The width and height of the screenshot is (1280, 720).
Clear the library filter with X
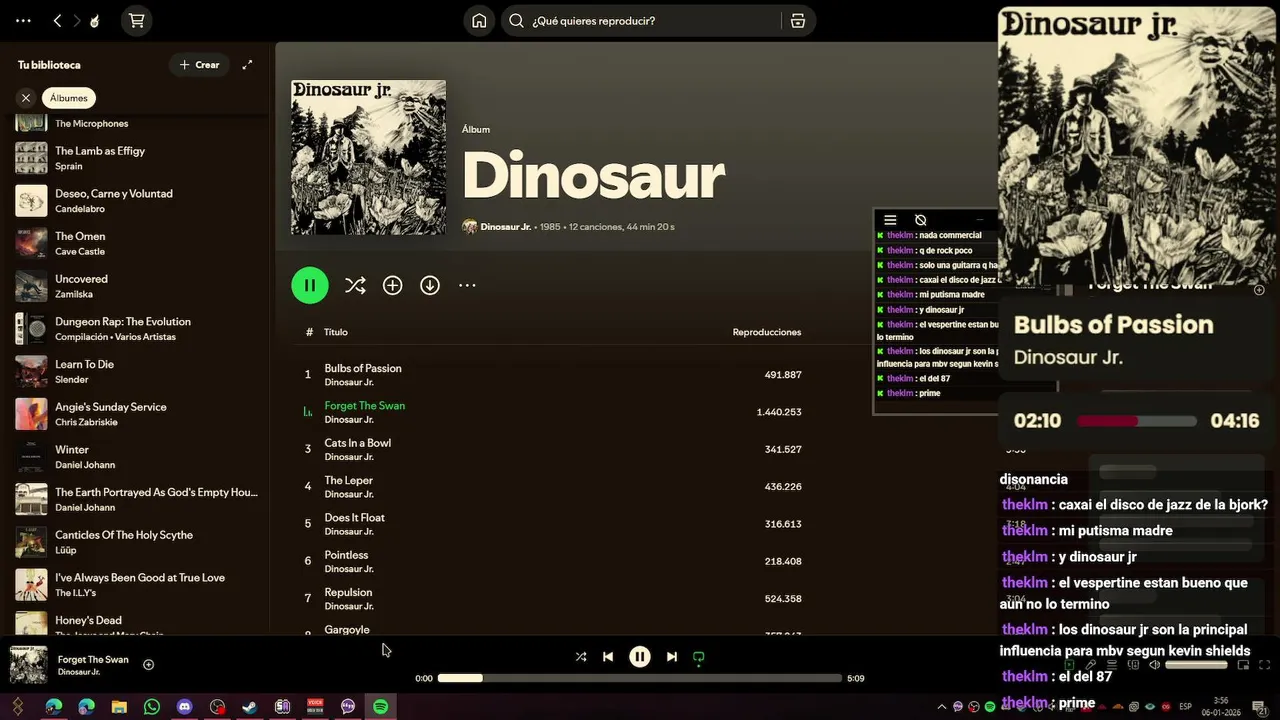(26, 98)
